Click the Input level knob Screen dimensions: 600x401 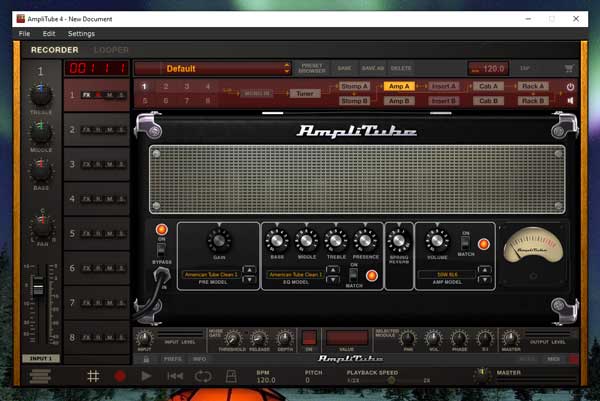(144, 339)
